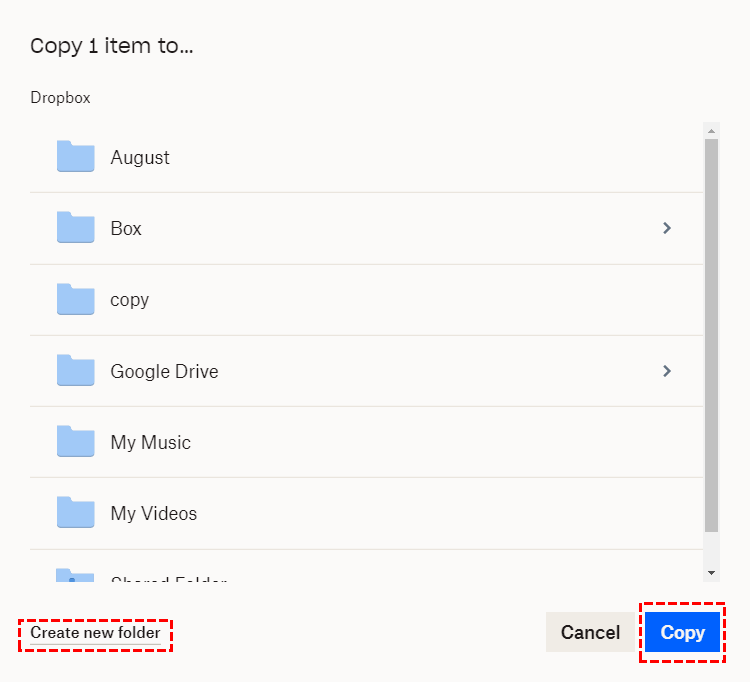Click the folder list scrollbar thumb
Viewport: 750px width, 682px height.
click(x=711, y=335)
